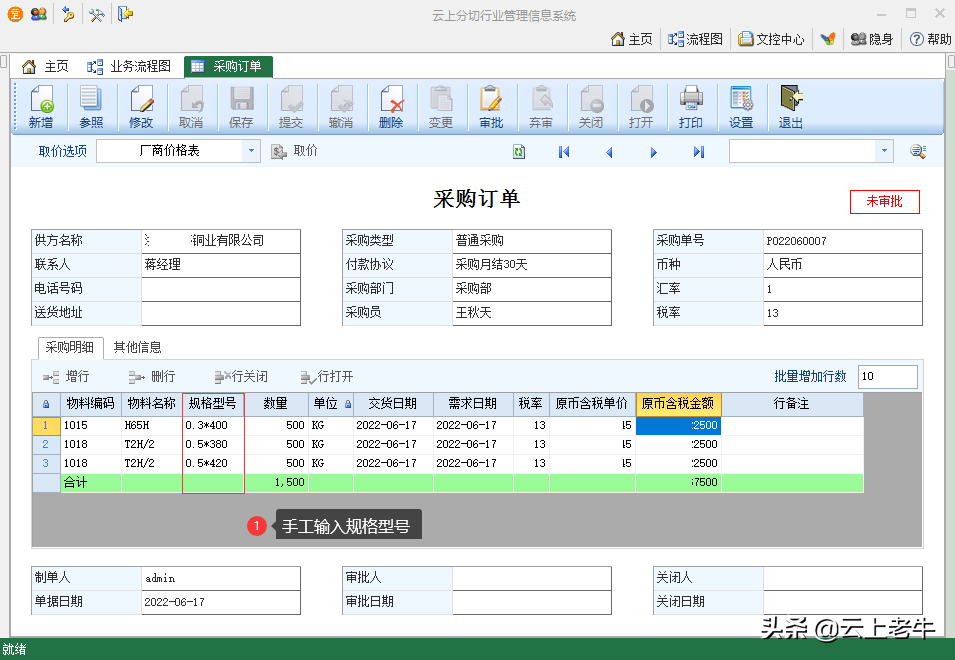Click the 退出 (Exit) toolbar icon
Screen dimensions: 955x660
[x=791, y=107]
